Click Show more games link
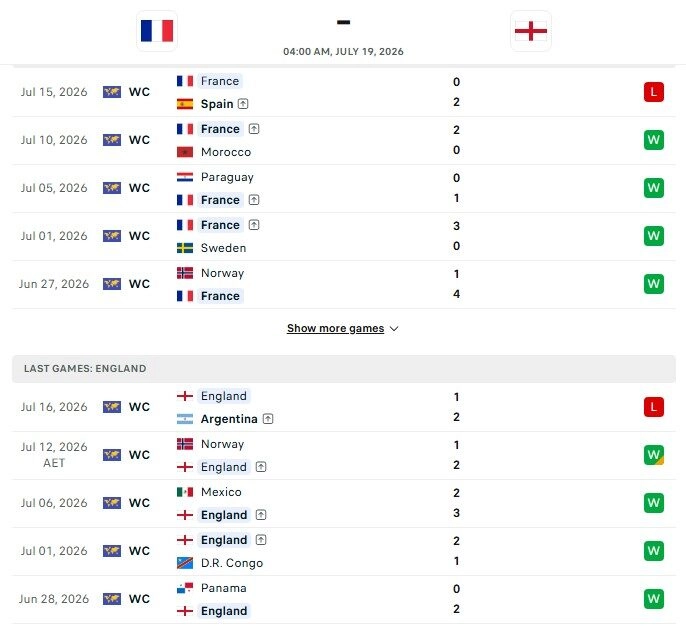This screenshot has height=626, width=686. [x=336, y=328]
